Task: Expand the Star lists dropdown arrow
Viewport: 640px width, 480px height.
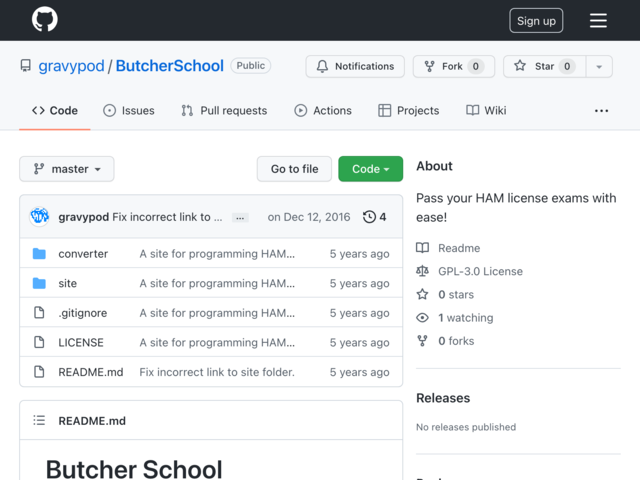Action: pyautogui.click(x=599, y=67)
